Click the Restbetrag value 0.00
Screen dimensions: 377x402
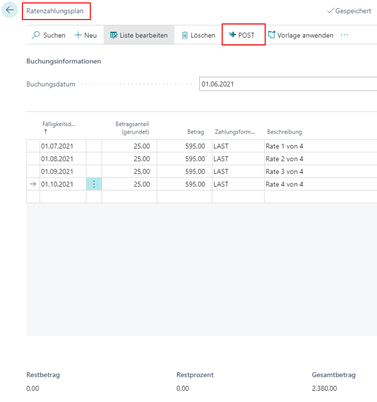tap(33, 388)
